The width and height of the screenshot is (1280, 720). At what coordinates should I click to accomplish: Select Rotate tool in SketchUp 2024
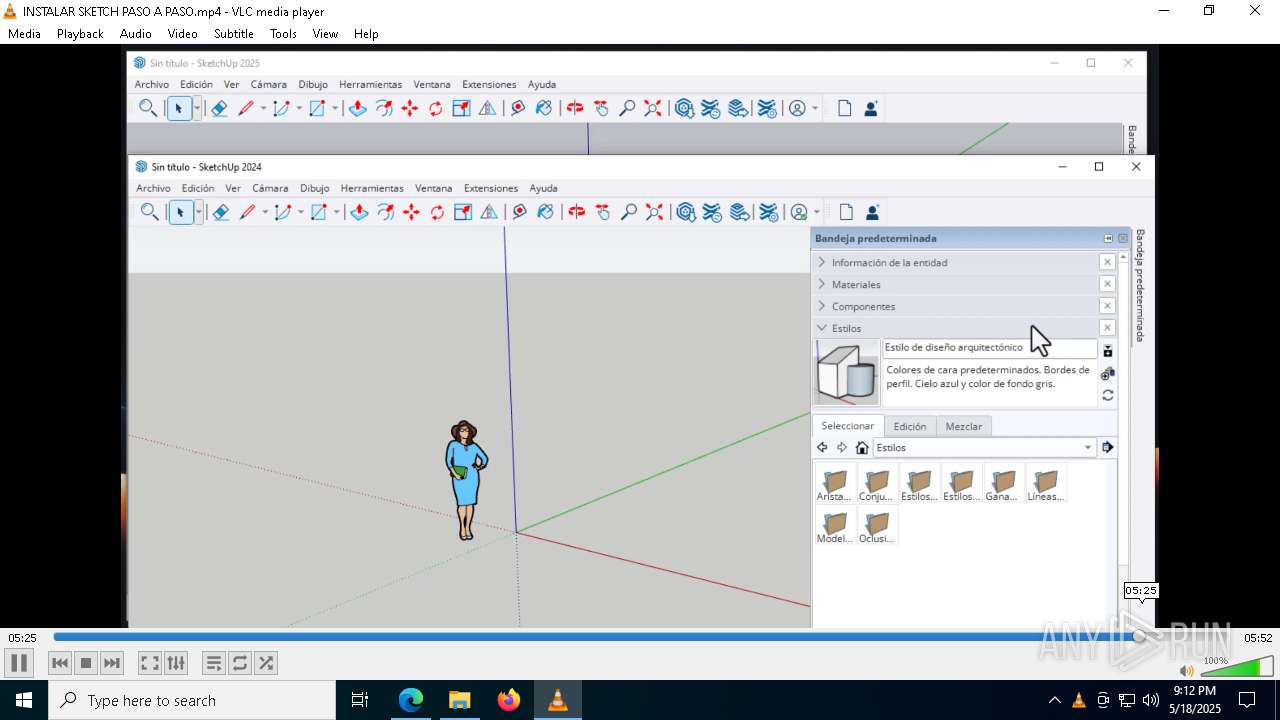437,212
